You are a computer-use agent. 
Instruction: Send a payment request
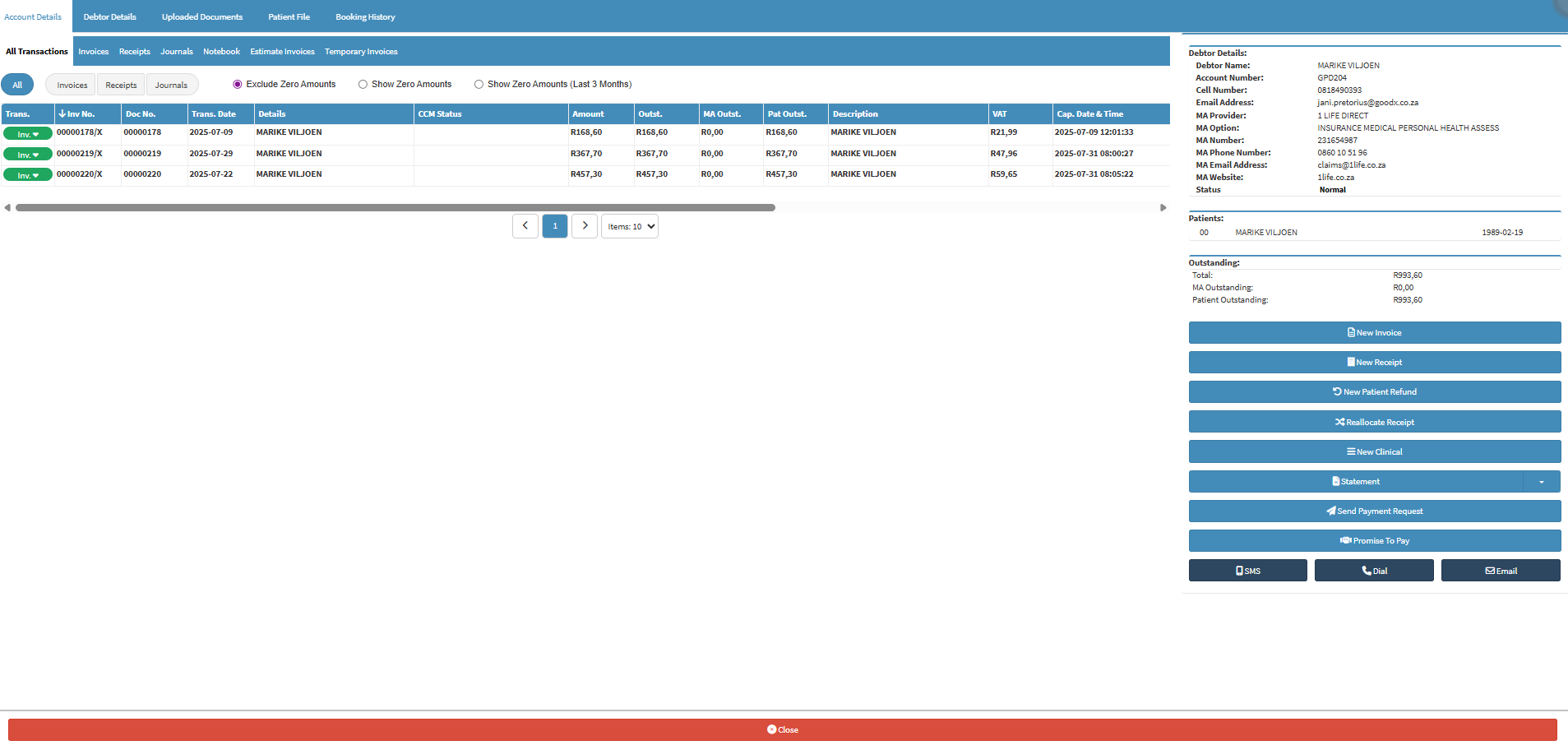click(1374, 511)
